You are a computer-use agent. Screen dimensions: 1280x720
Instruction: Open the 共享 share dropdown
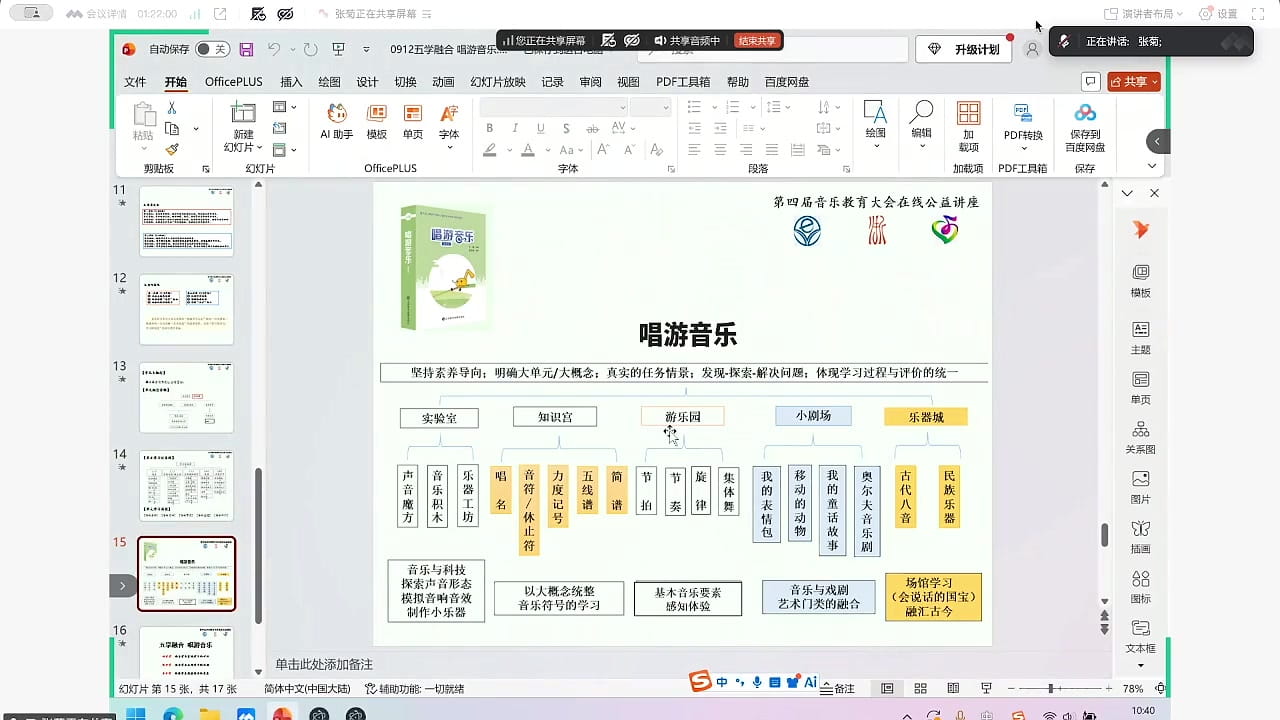(1134, 82)
